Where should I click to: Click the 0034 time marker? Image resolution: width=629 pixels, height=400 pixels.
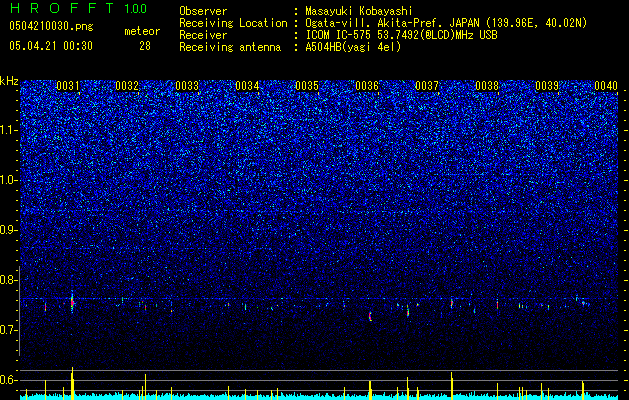pos(247,86)
